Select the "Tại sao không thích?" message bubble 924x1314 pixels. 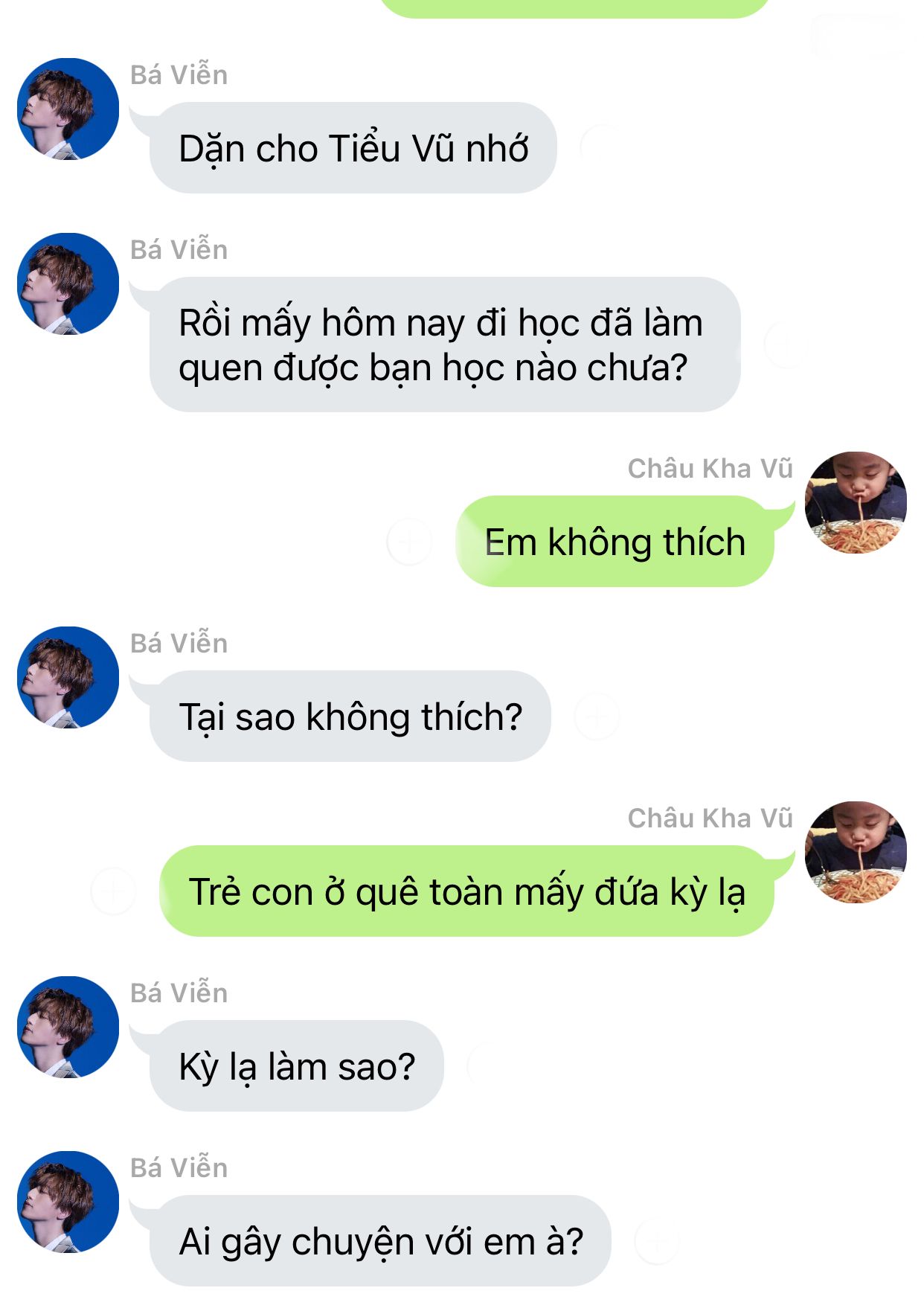(350, 717)
